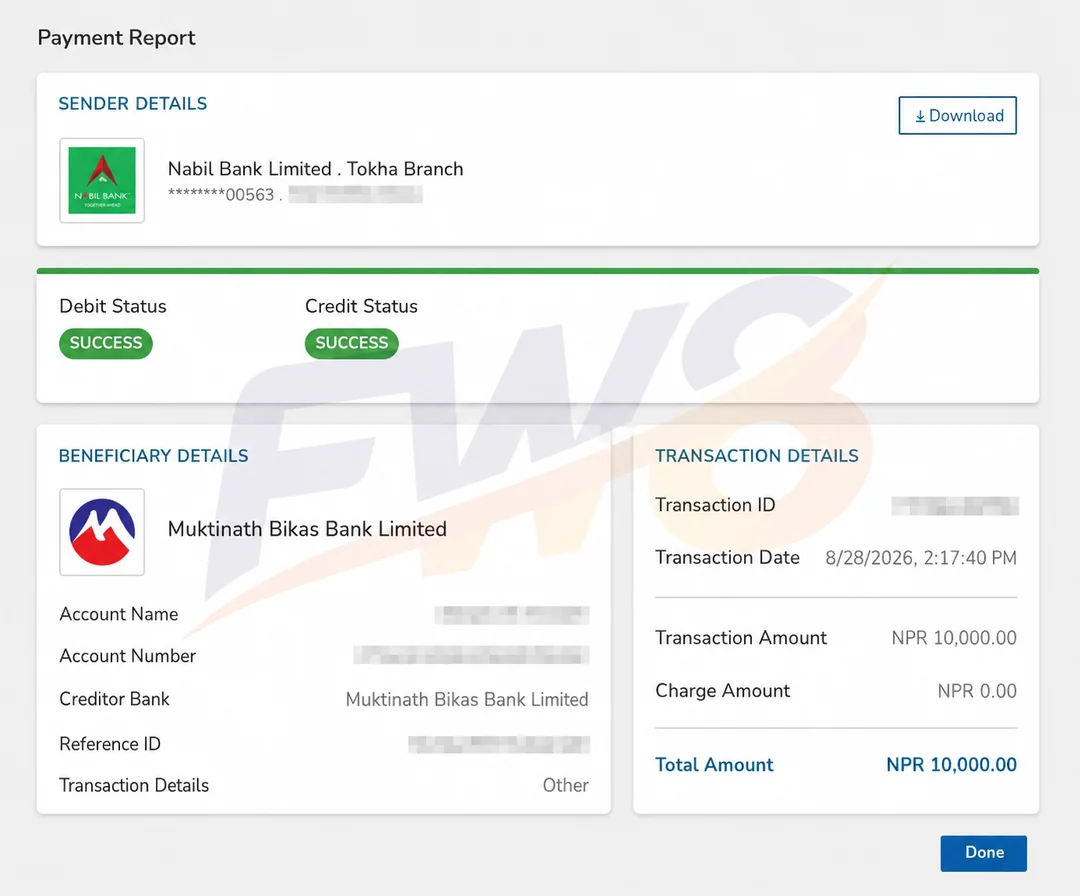Click the Nabil Bank logo
The height and width of the screenshot is (896, 1080).
point(102,180)
